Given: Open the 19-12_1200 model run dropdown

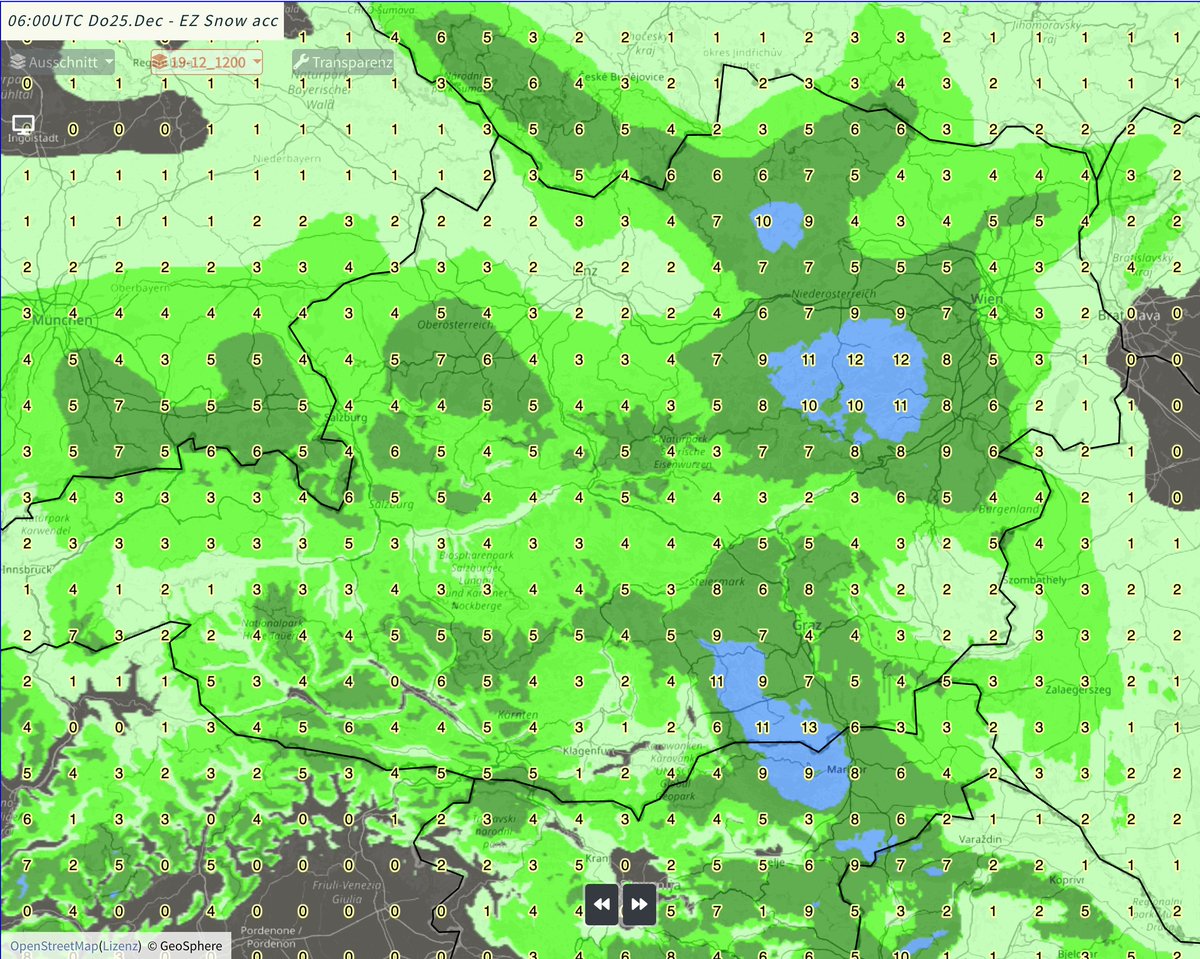Looking at the screenshot, I should click(x=207, y=62).
